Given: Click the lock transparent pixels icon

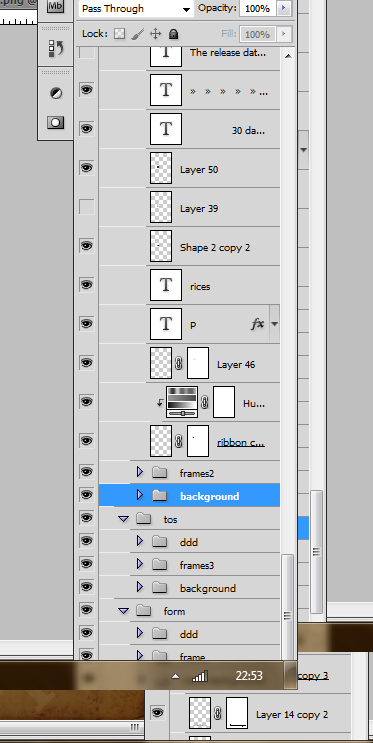Looking at the screenshot, I should coord(120,34).
